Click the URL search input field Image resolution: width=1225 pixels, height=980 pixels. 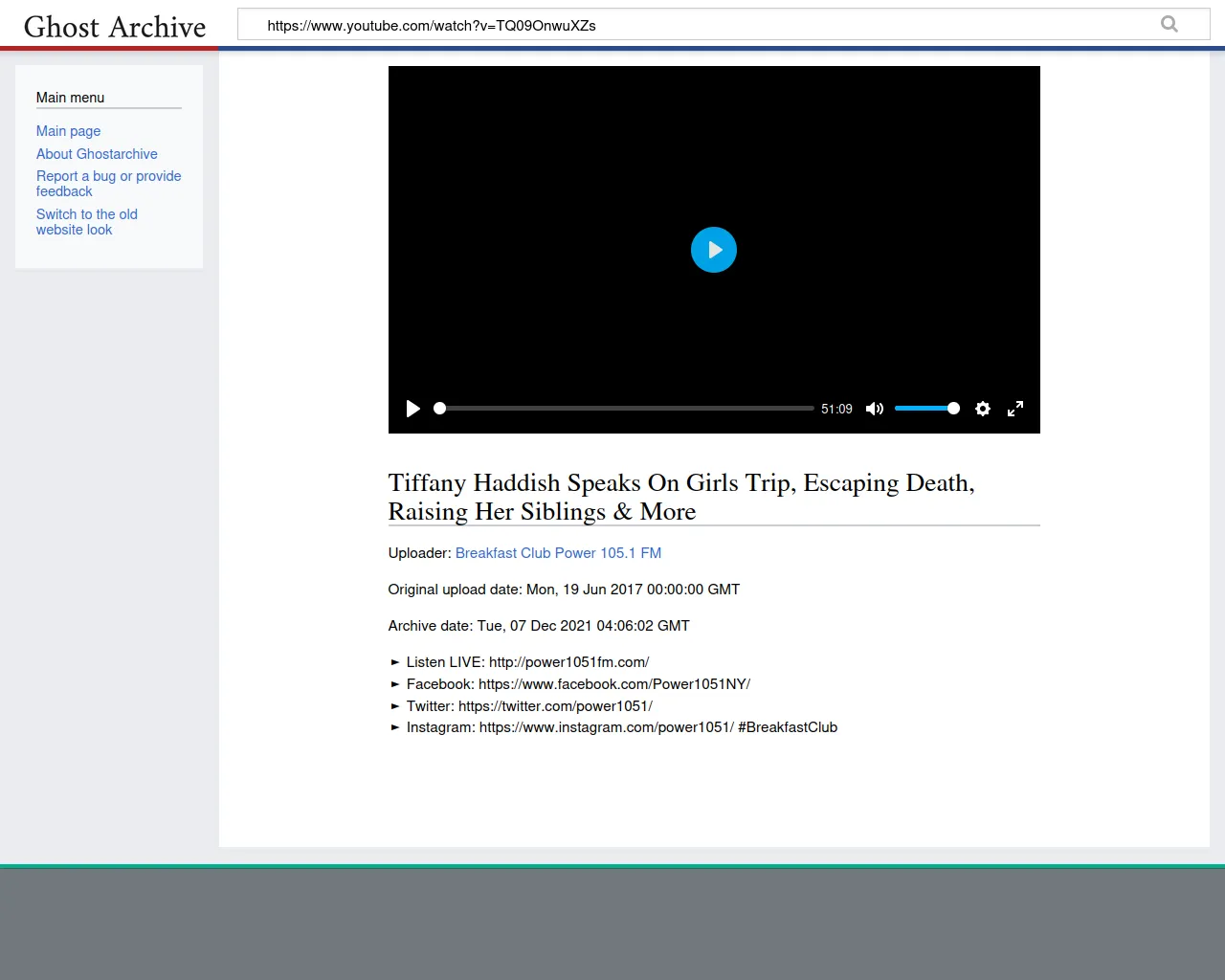pyautogui.click(x=699, y=25)
